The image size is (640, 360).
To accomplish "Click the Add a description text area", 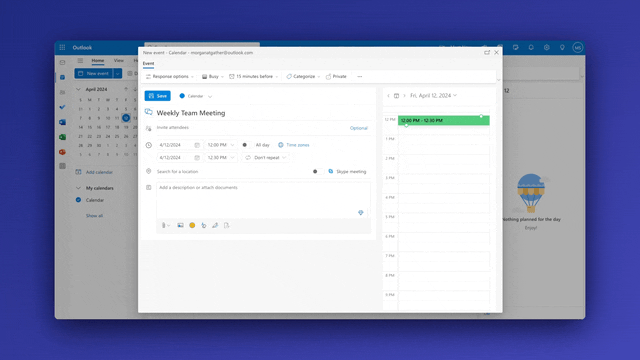I will click(263, 200).
